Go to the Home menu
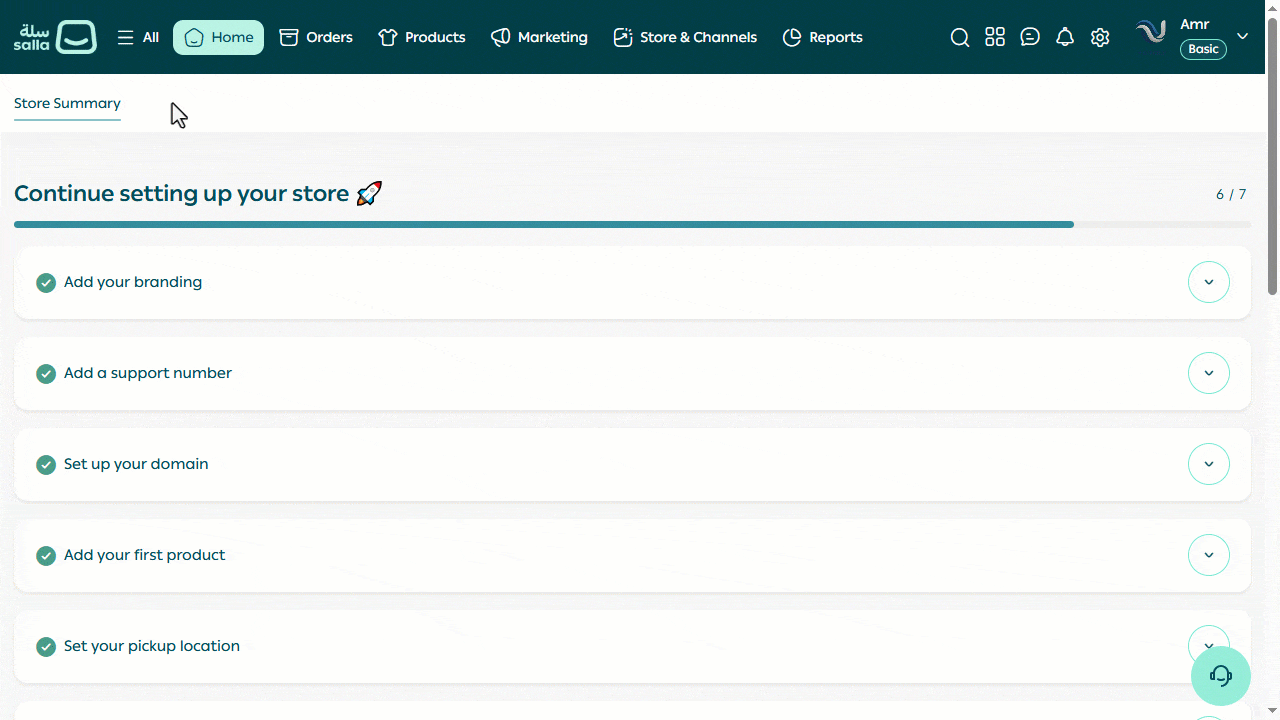Viewport: 1280px width, 720px height. 218,37
